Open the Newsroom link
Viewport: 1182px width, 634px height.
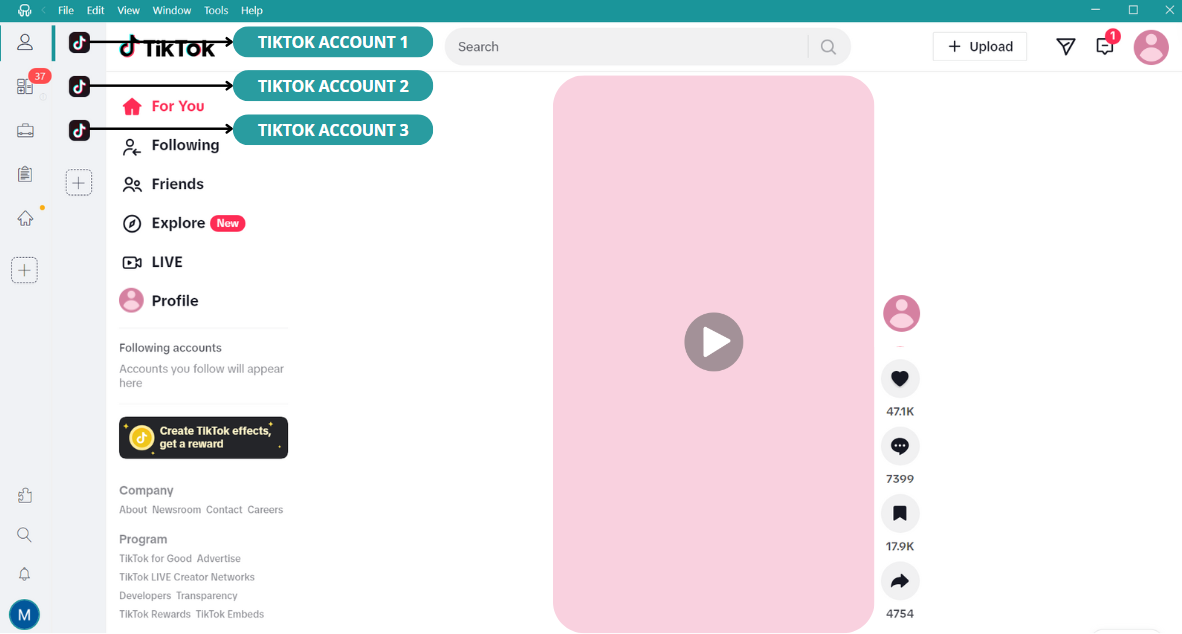[x=176, y=510]
